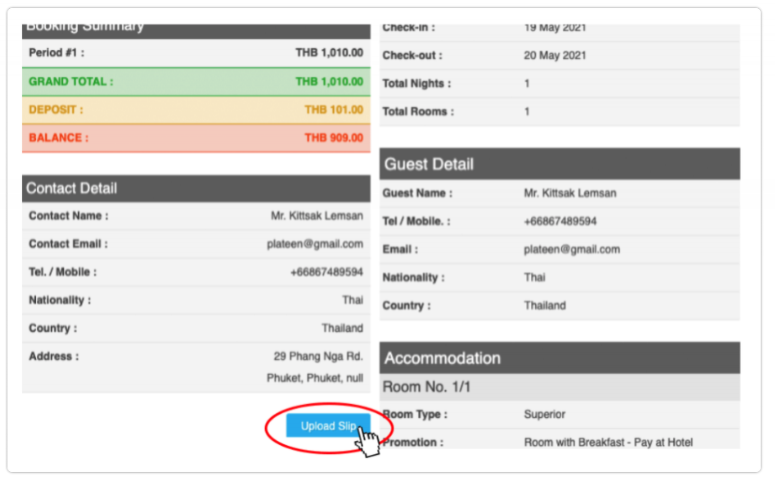Select the Check-in date 19 May 2021
The height and width of the screenshot is (481, 775).
click(x=555, y=27)
